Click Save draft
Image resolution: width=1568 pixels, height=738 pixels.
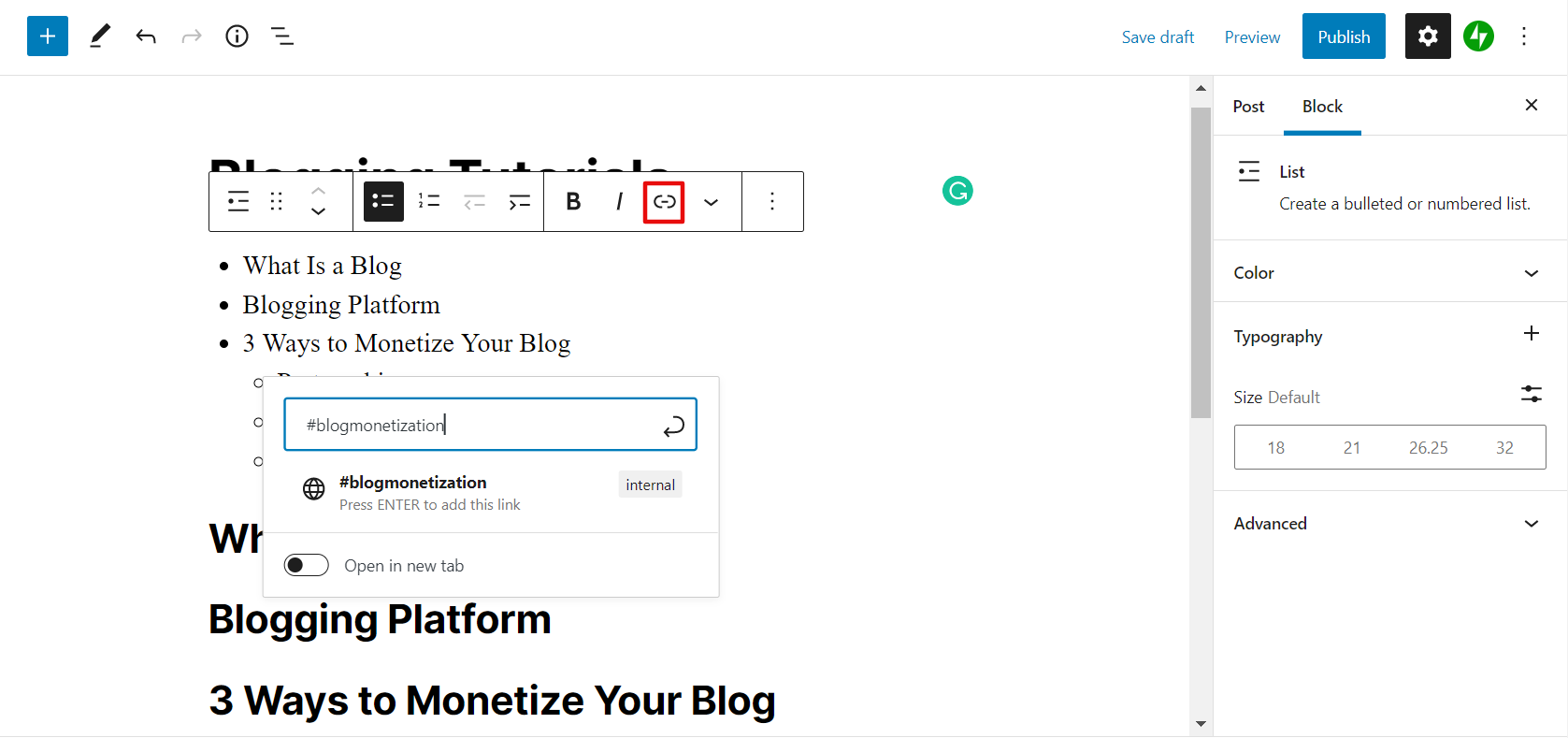pos(1158,37)
